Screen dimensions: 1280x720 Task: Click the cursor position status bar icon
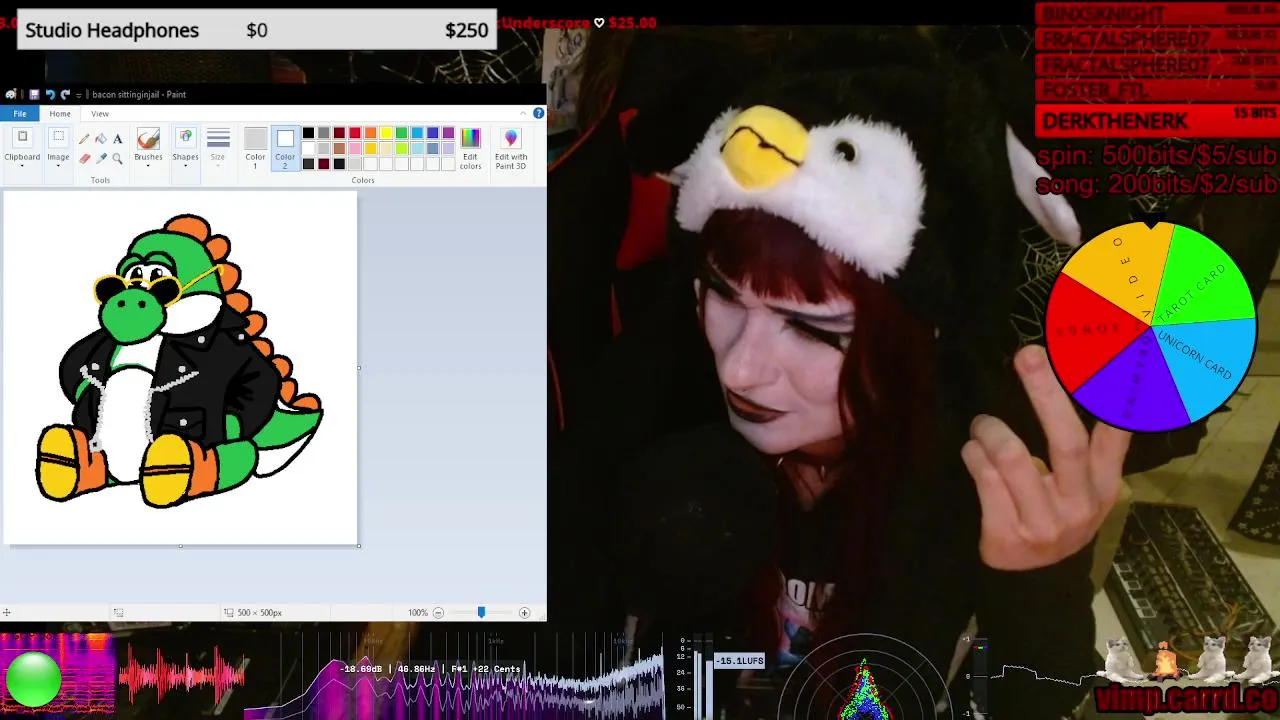pyautogui.click(x=6, y=612)
